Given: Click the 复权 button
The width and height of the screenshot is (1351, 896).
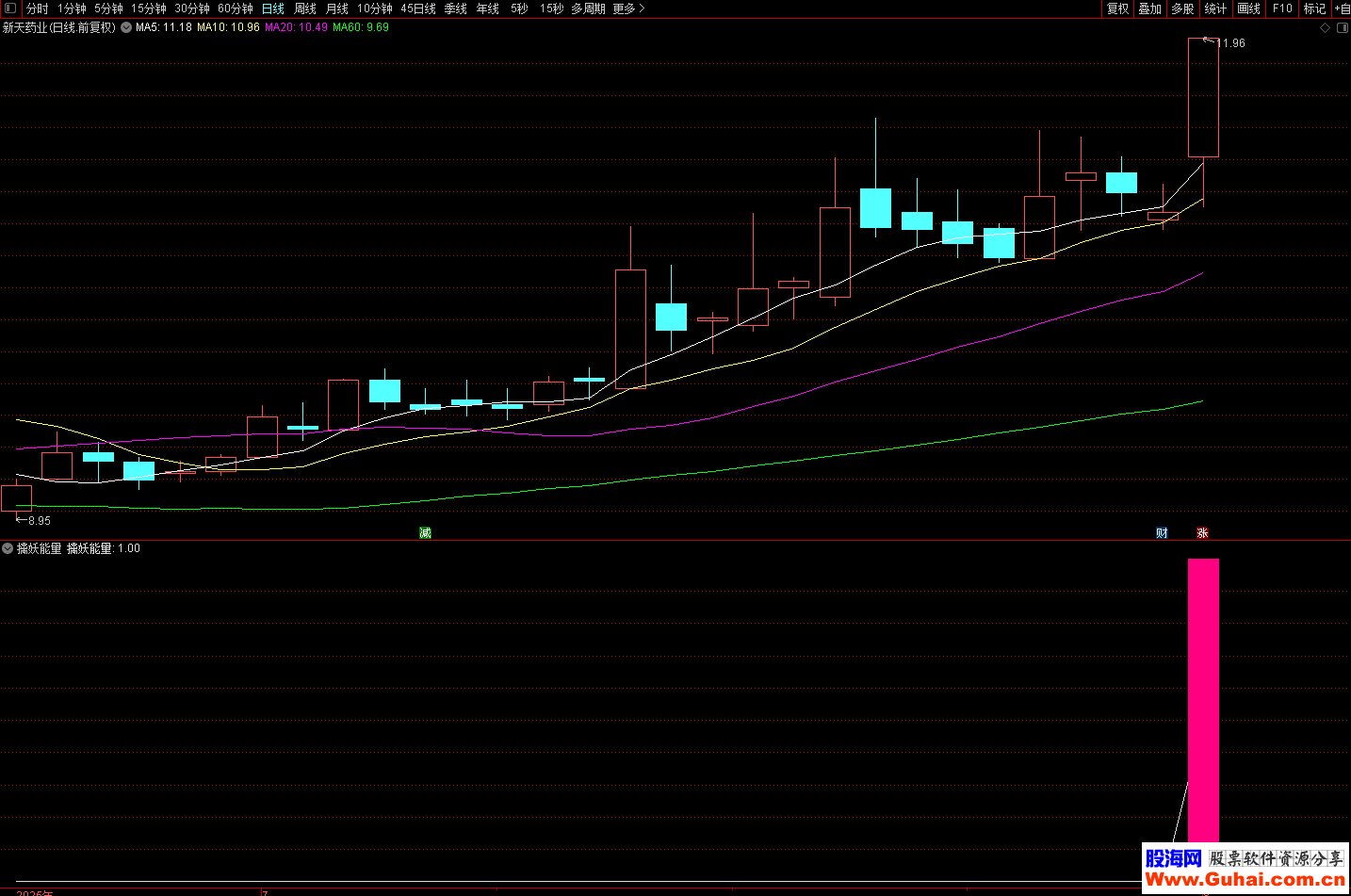Looking at the screenshot, I should pos(1118,8).
